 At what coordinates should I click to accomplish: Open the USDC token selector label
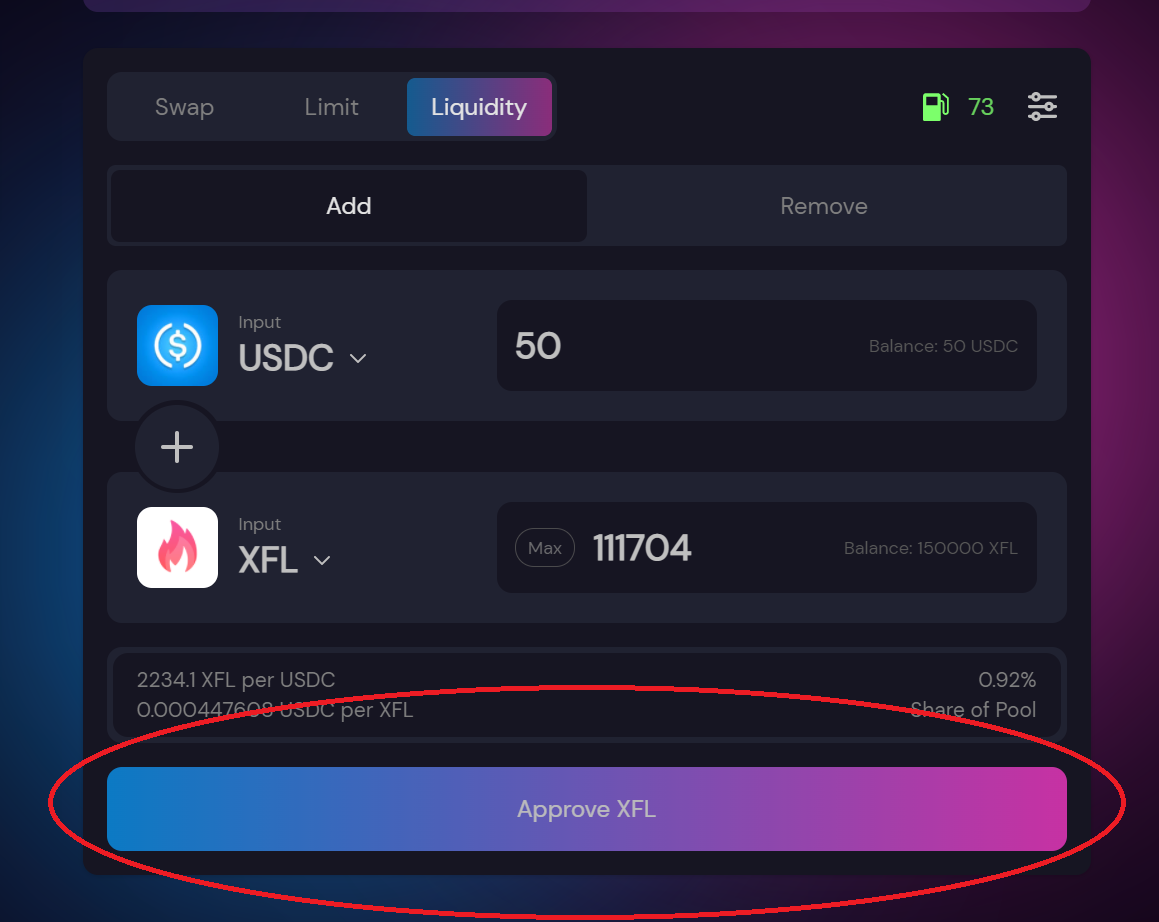286,358
